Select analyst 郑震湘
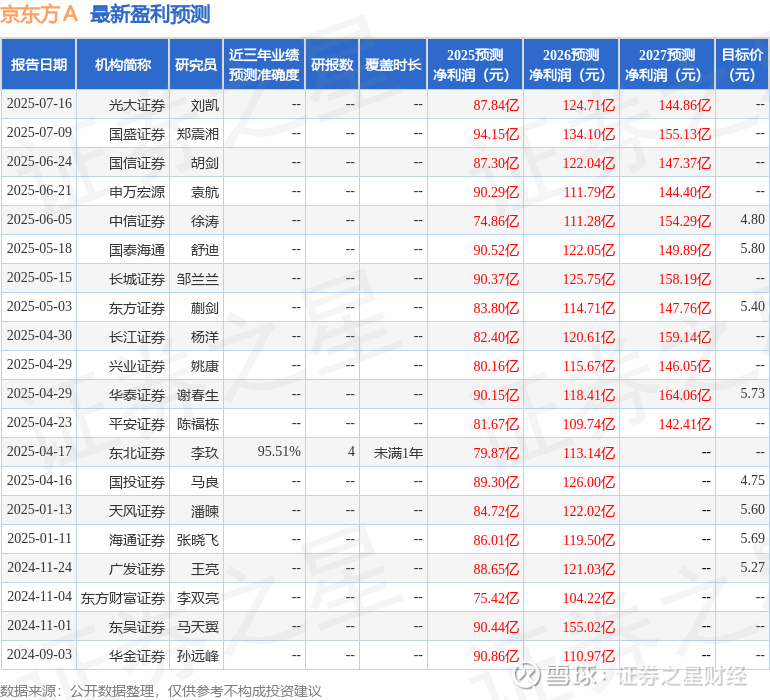Viewport: 770px width, 700px height. click(198, 134)
